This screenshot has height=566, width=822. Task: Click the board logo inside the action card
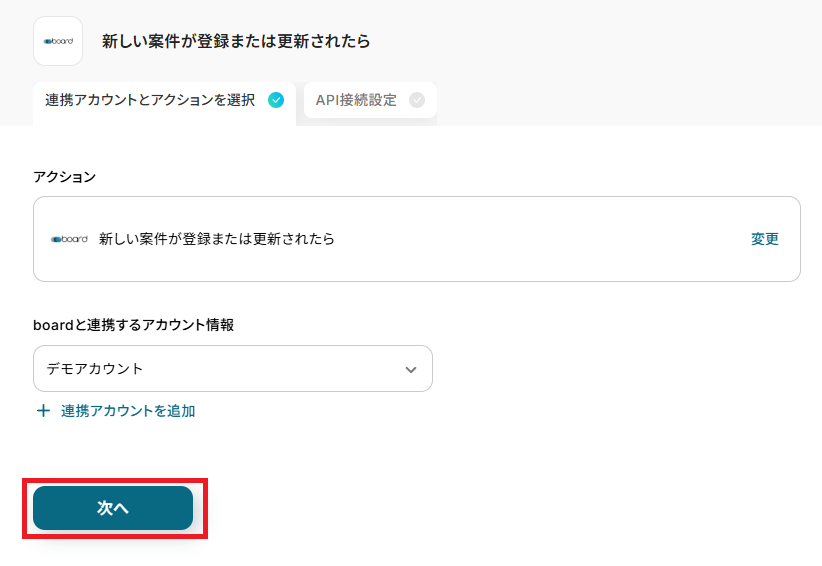[69, 239]
